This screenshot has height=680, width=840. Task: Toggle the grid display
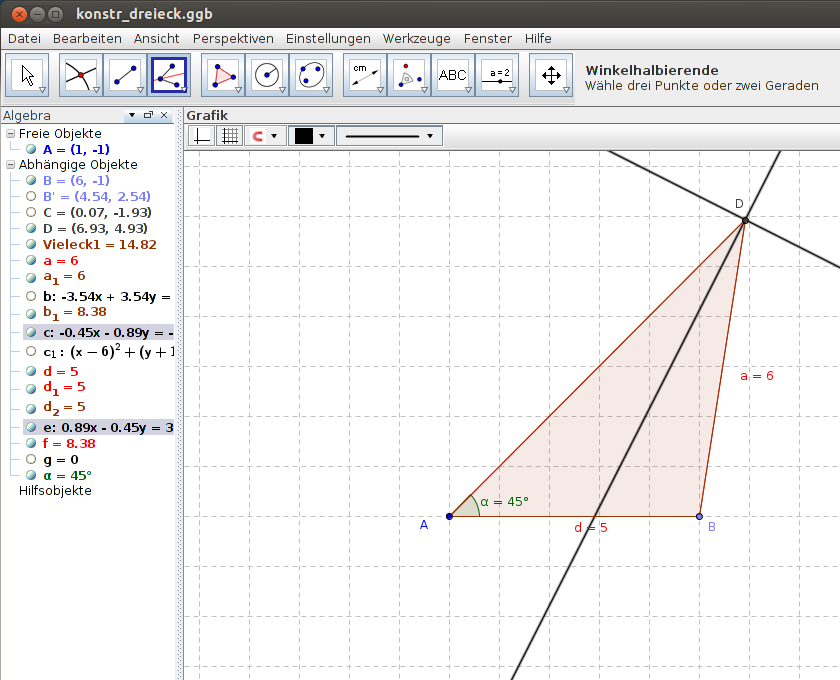tap(229, 135)
